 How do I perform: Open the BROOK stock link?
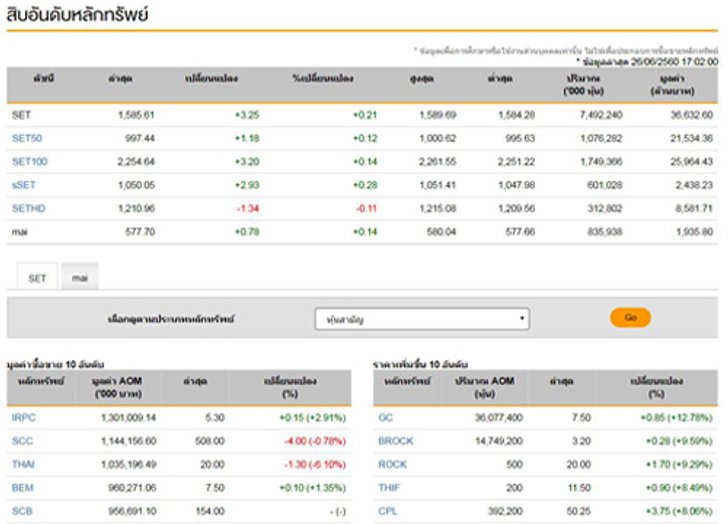[396, 440]
